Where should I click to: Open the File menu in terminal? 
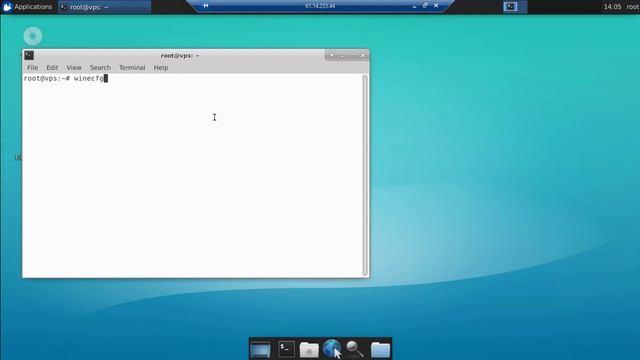point(32,68)
